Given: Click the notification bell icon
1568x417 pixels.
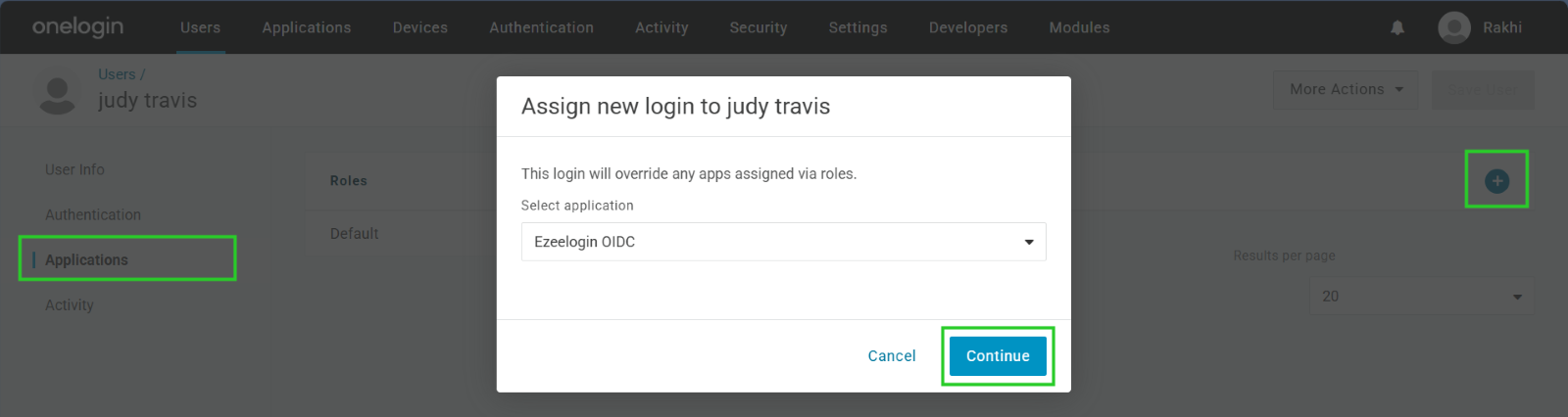Looking at the screenshot, I should pyautogui.click(x=1397, y=27).
